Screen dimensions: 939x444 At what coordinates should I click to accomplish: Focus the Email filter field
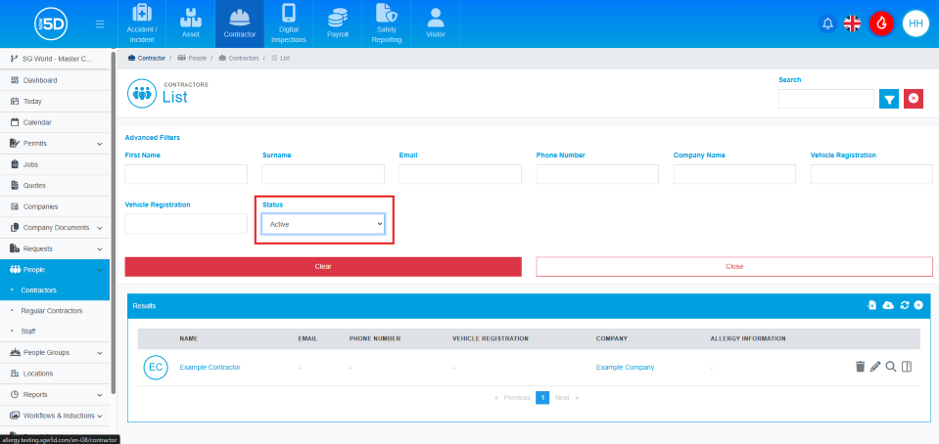(461, 174)
